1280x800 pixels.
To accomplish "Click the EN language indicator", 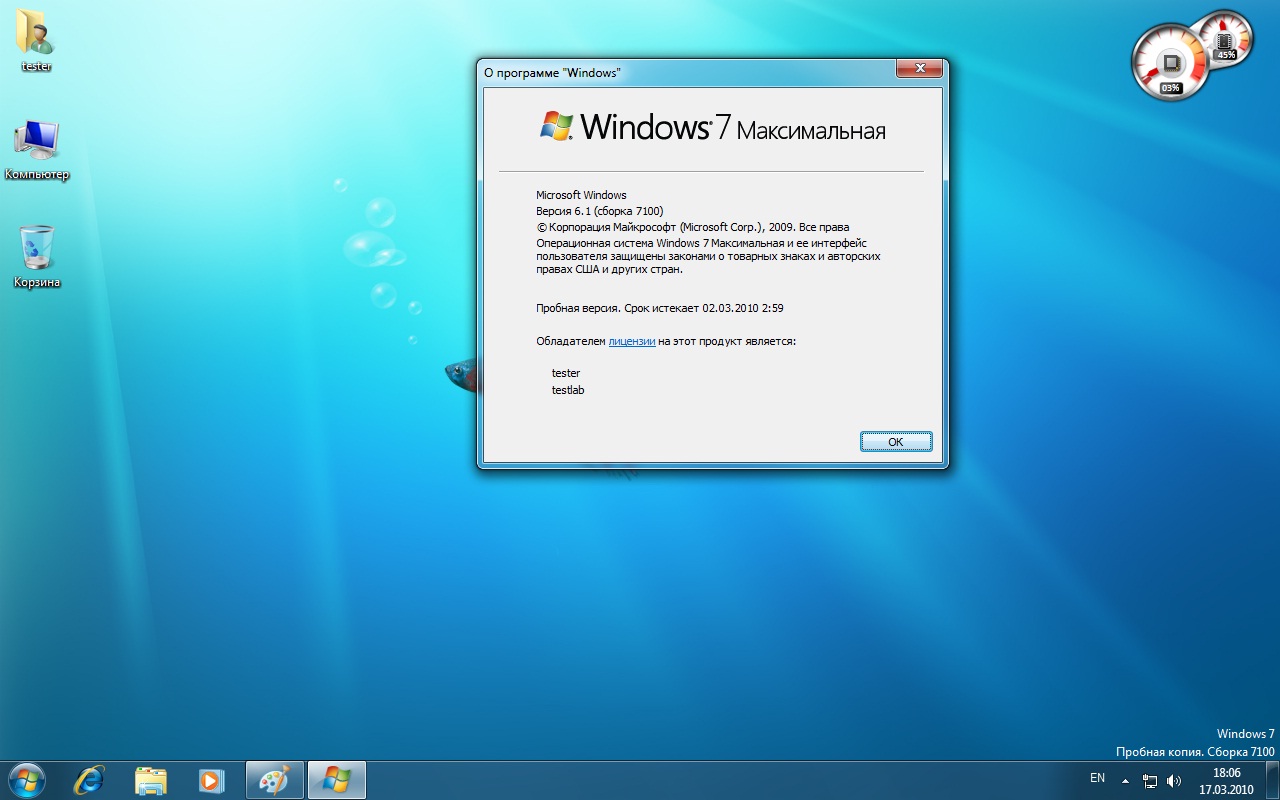I will coord(1097,778).
